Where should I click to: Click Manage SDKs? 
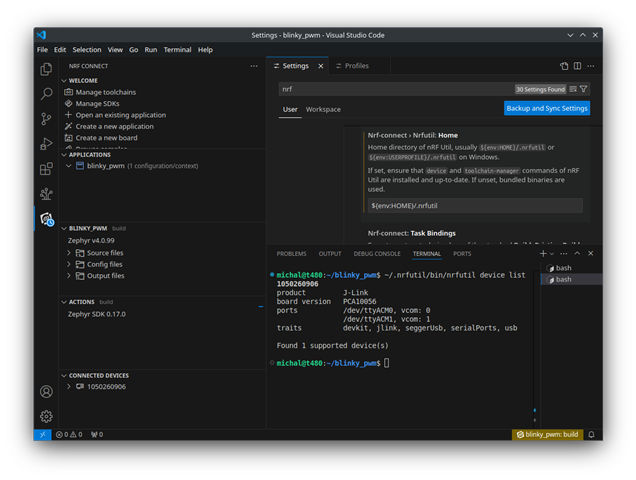tap(97, 103)
